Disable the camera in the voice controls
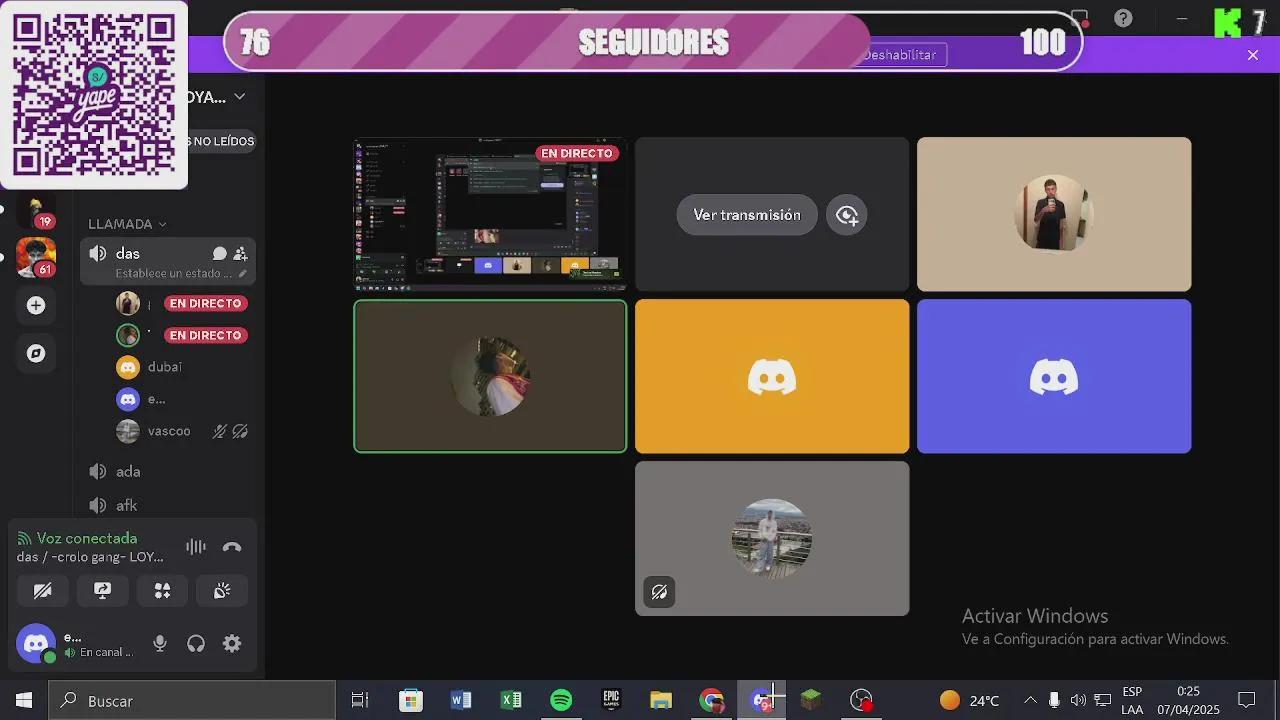The width and height of the screenshot is (1280, 720). point(43,590)
